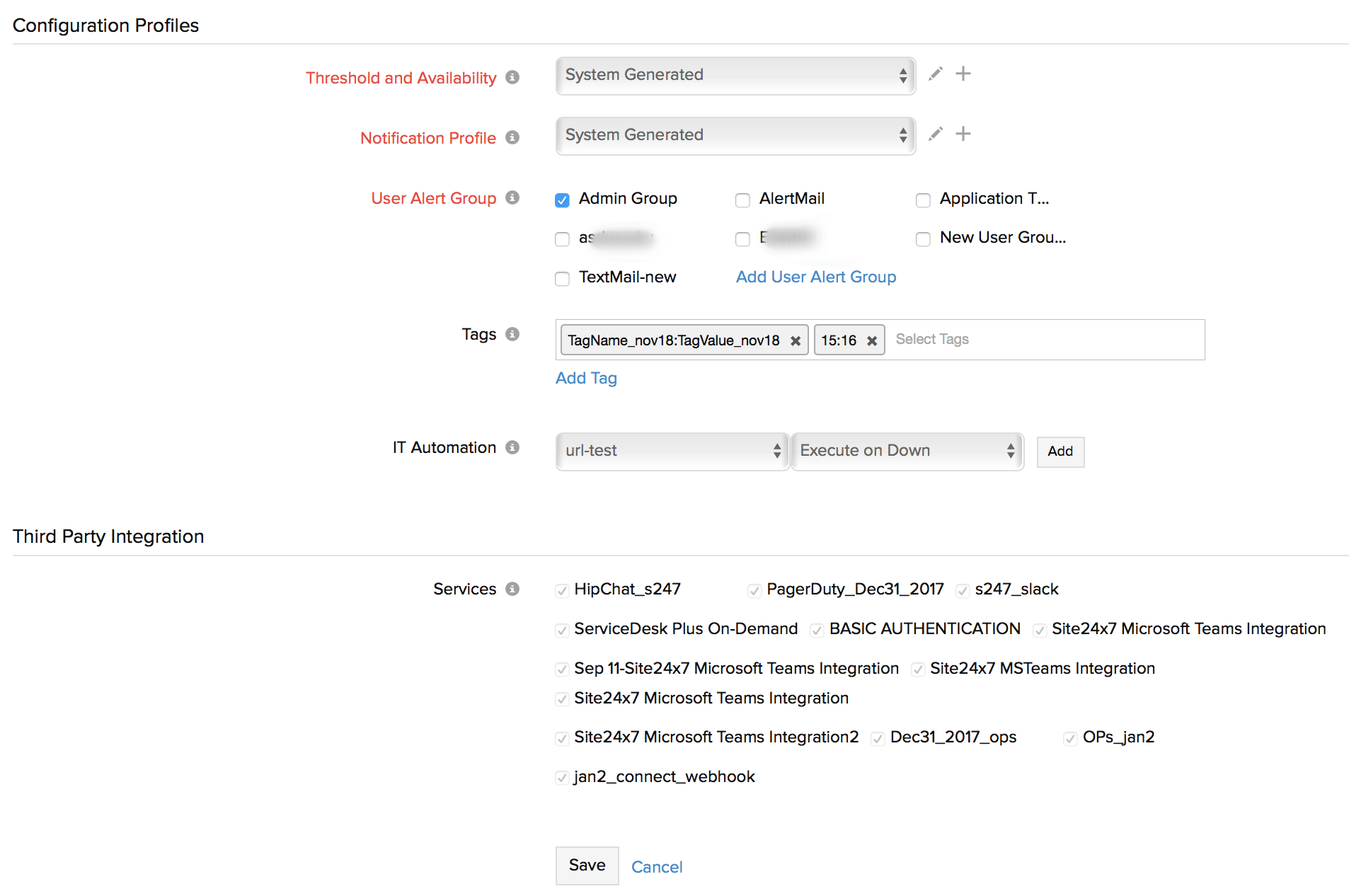Enable the AlertMail user alert group
The image size is (1349, 896).
[742, 200]
